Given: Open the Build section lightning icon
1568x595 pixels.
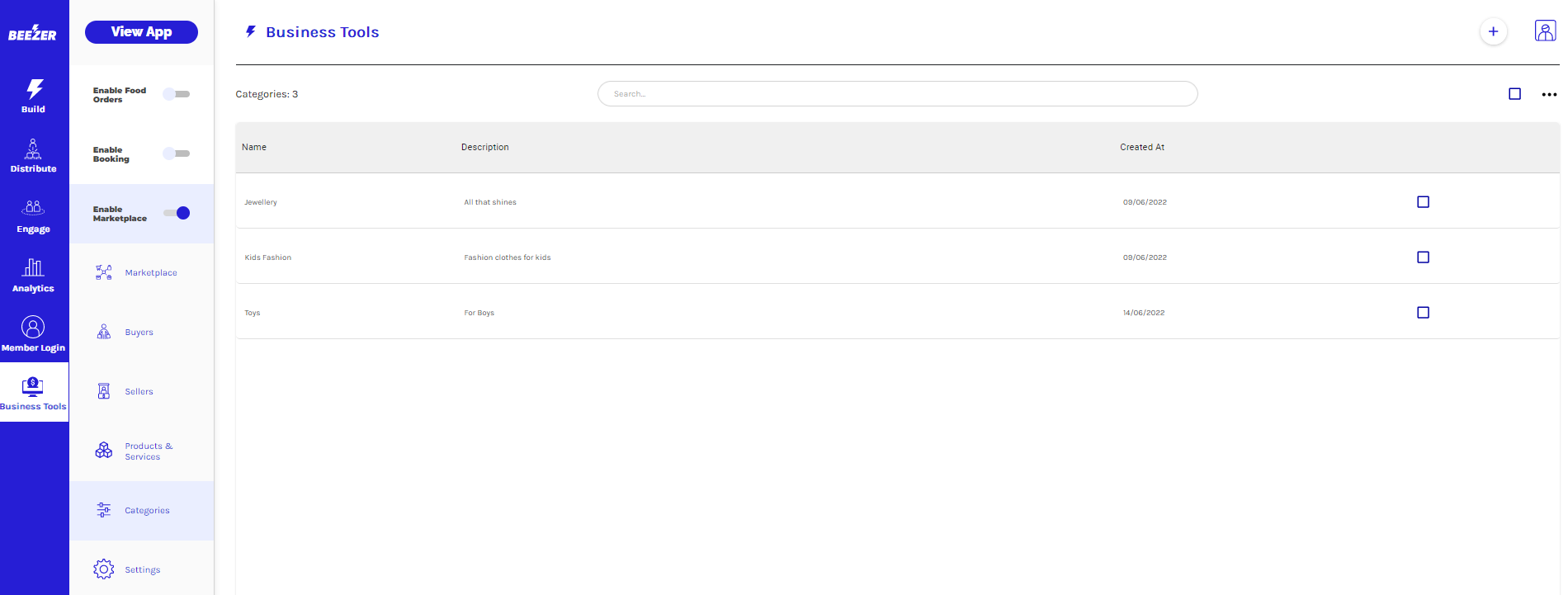Looking at the screenshot, I should click(34, 89).
